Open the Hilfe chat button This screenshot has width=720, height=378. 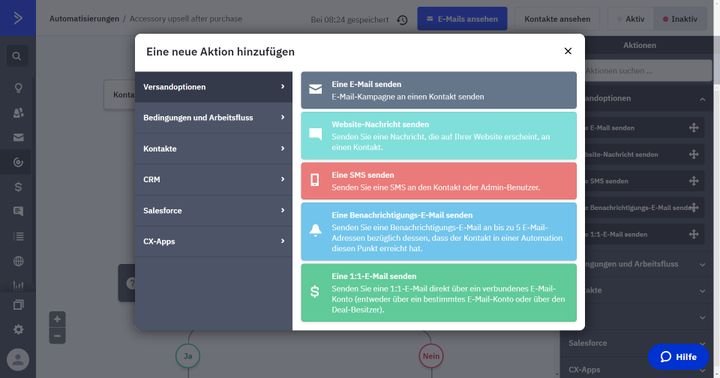click(678, 357)
